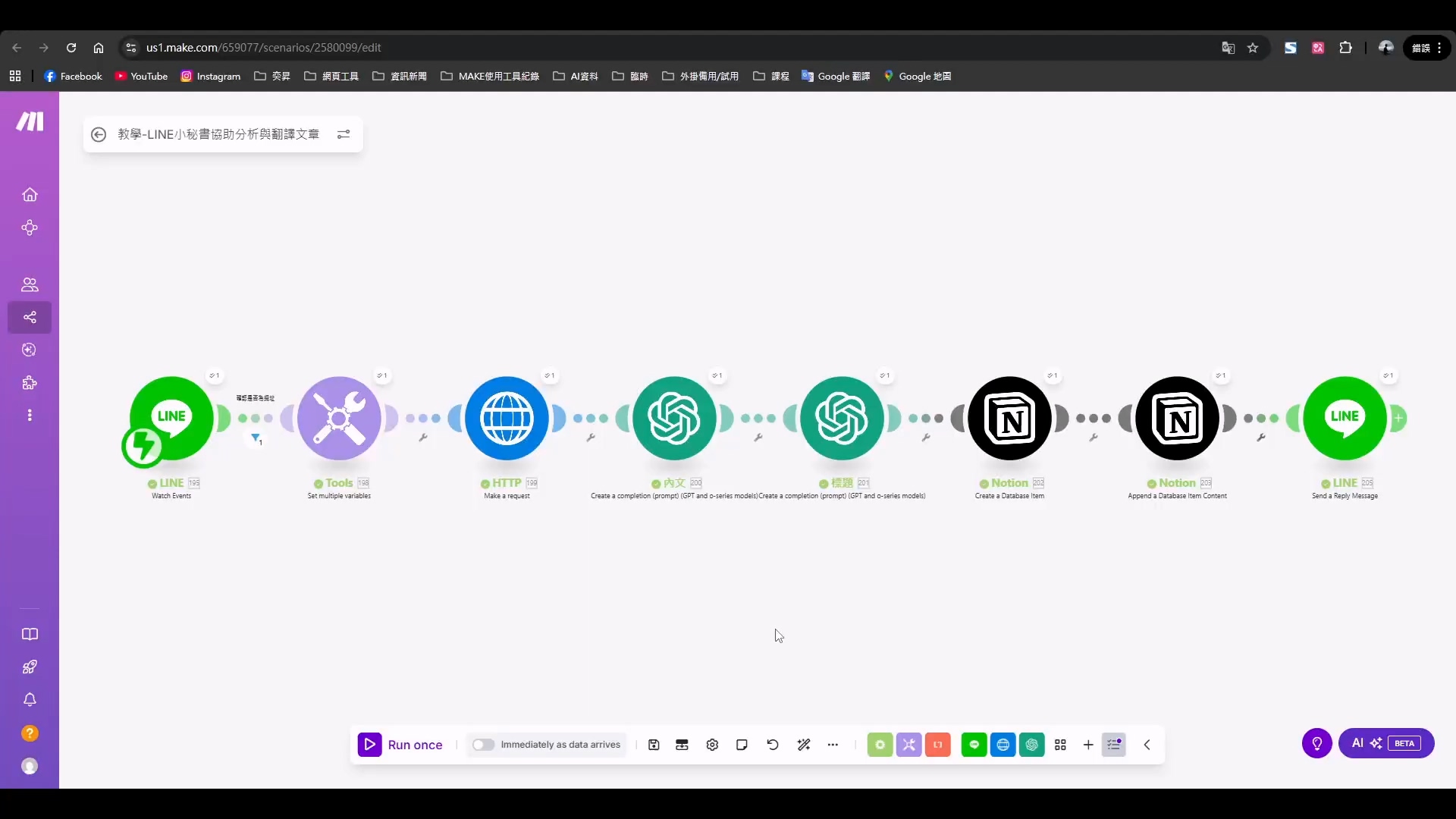Open the Home icon in the sidebar
The width and height of the screenshot is (1456, 819).
click(30, 195)
